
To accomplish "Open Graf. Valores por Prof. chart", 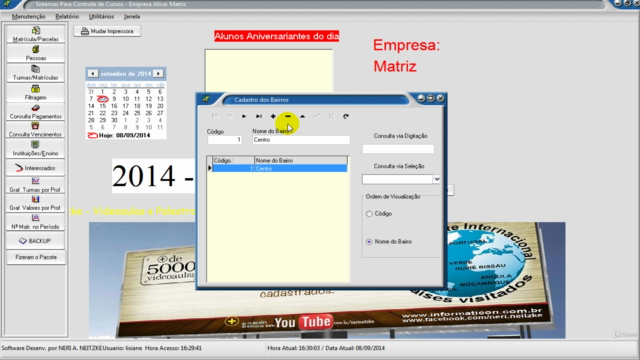I will [x=36, y=203].
